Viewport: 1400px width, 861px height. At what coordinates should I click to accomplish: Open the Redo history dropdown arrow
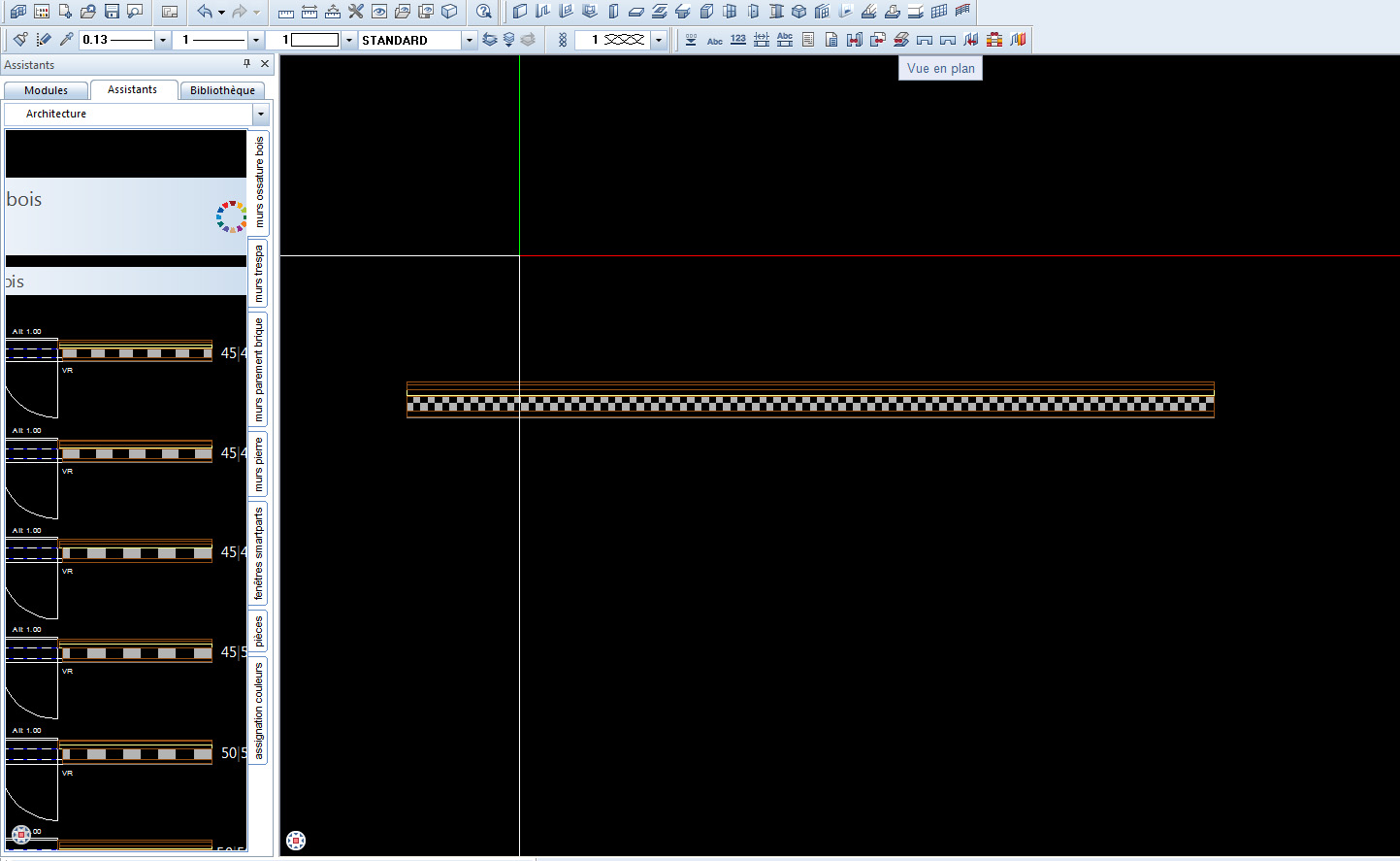pos(256,13)
